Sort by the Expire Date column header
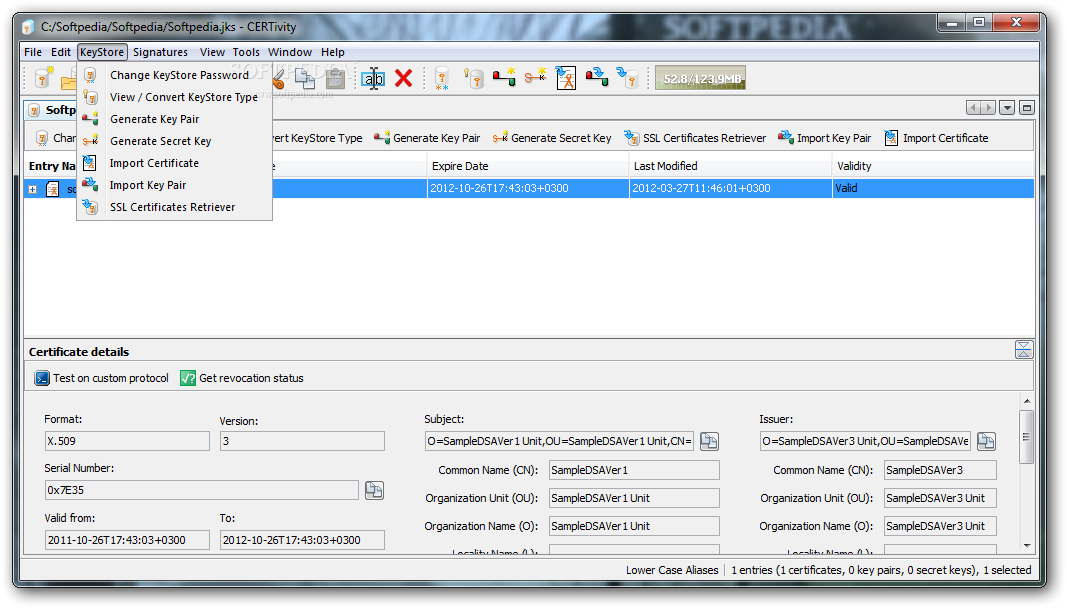 [x=528, y=166]
